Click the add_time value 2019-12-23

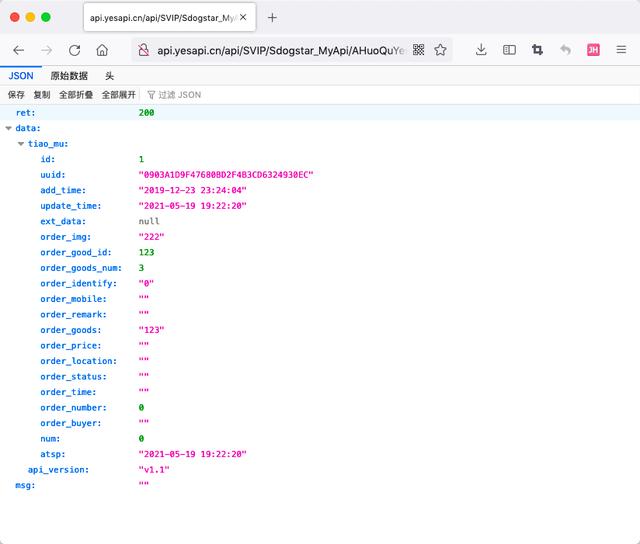coord(192,190)
